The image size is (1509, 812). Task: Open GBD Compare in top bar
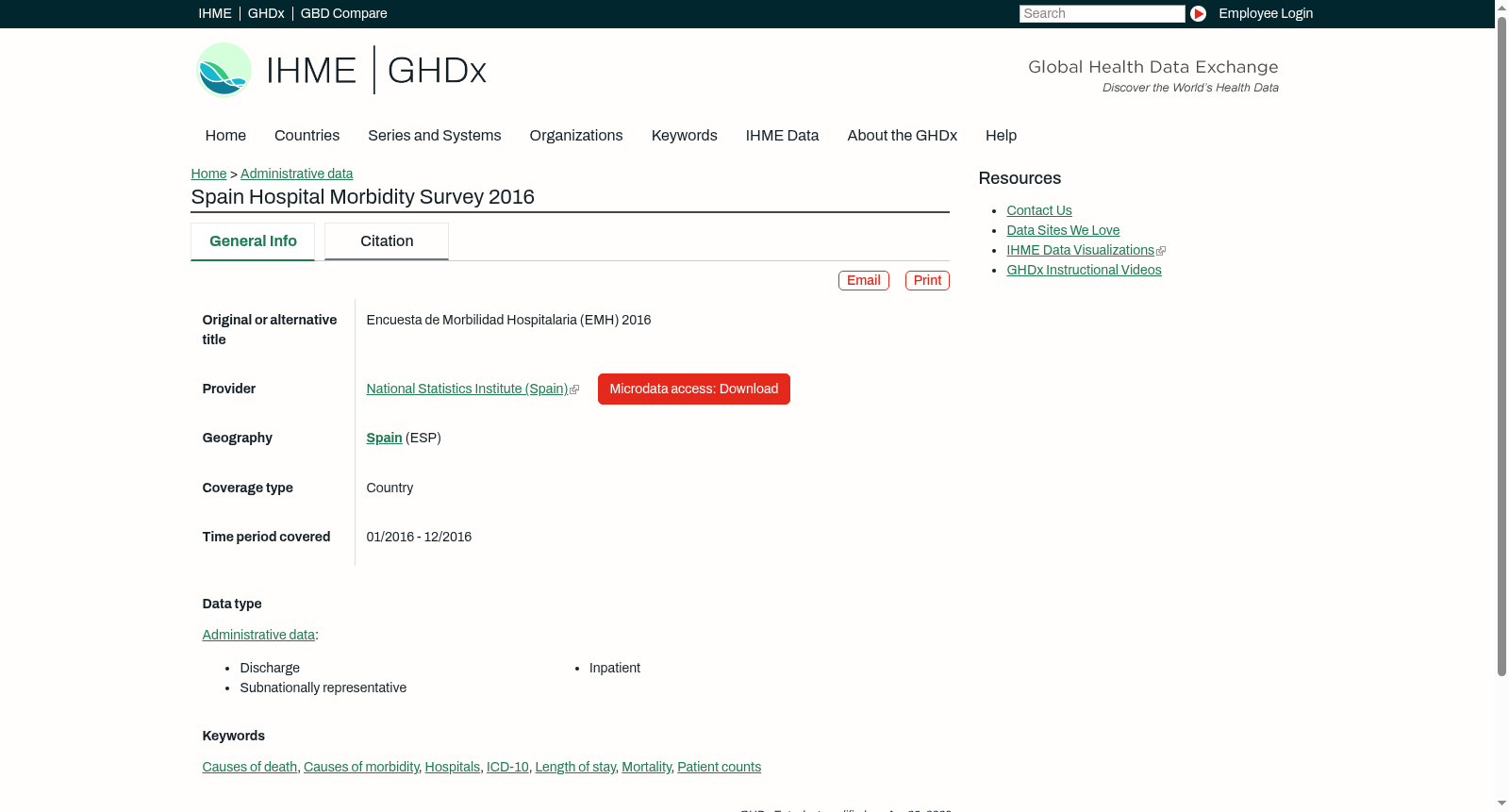coord(344,13)
